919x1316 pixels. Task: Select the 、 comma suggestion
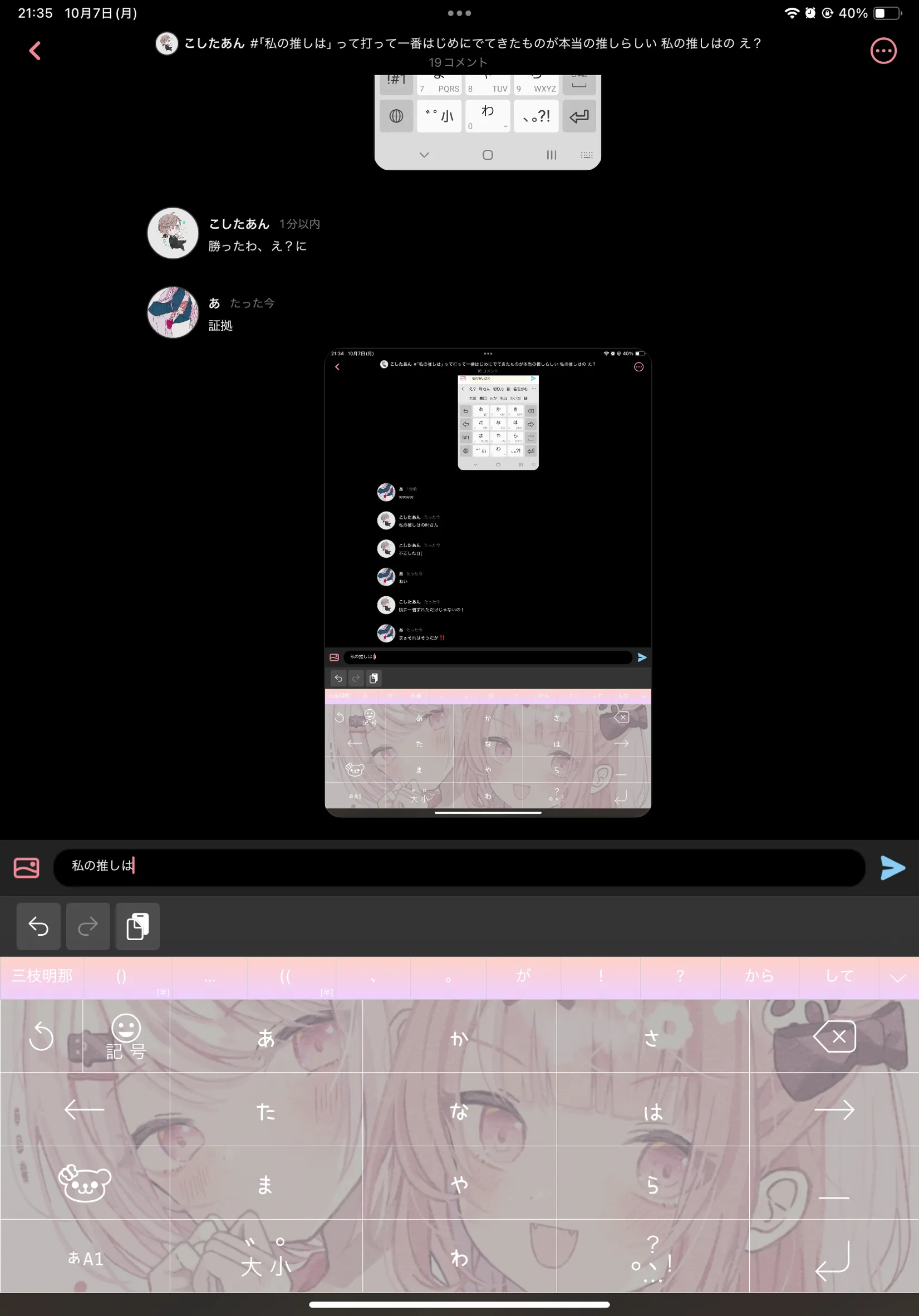[373, 978]
